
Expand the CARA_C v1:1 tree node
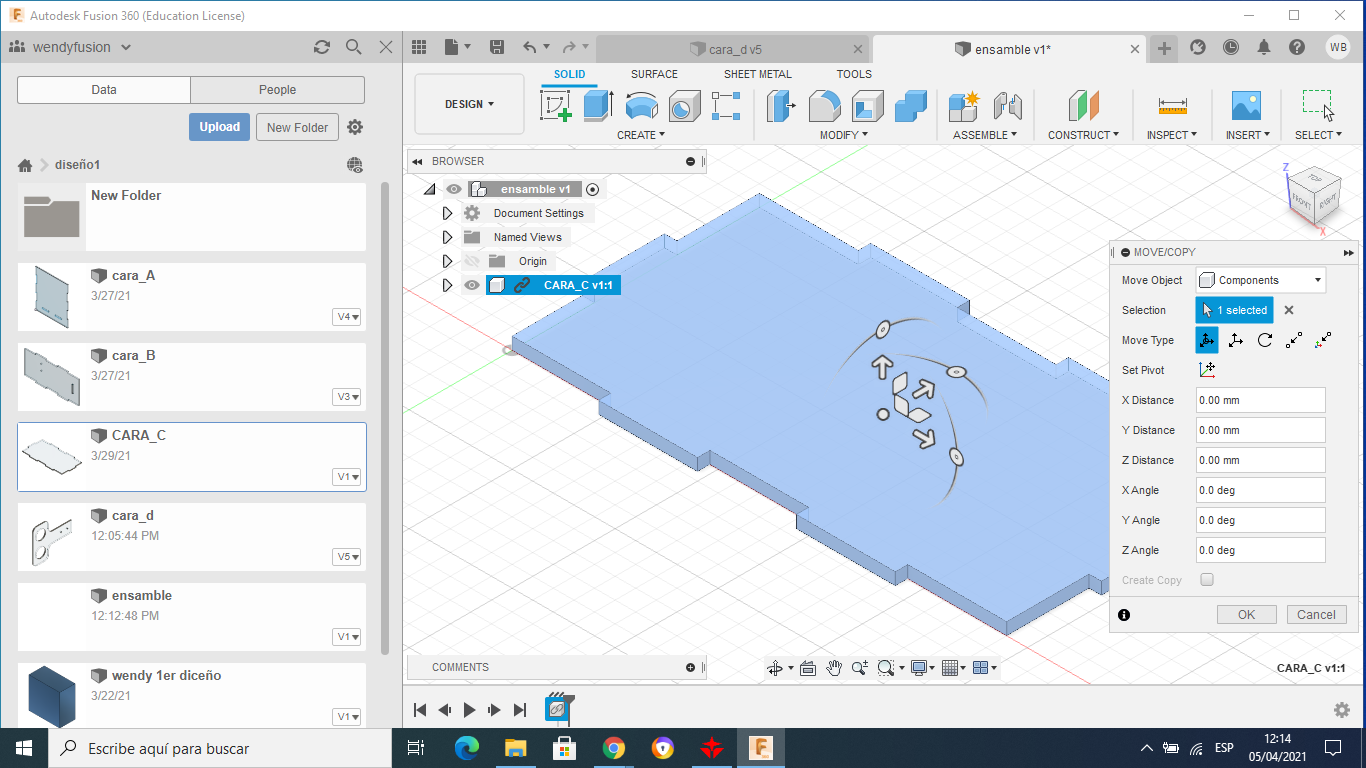[x=447, y=285]
